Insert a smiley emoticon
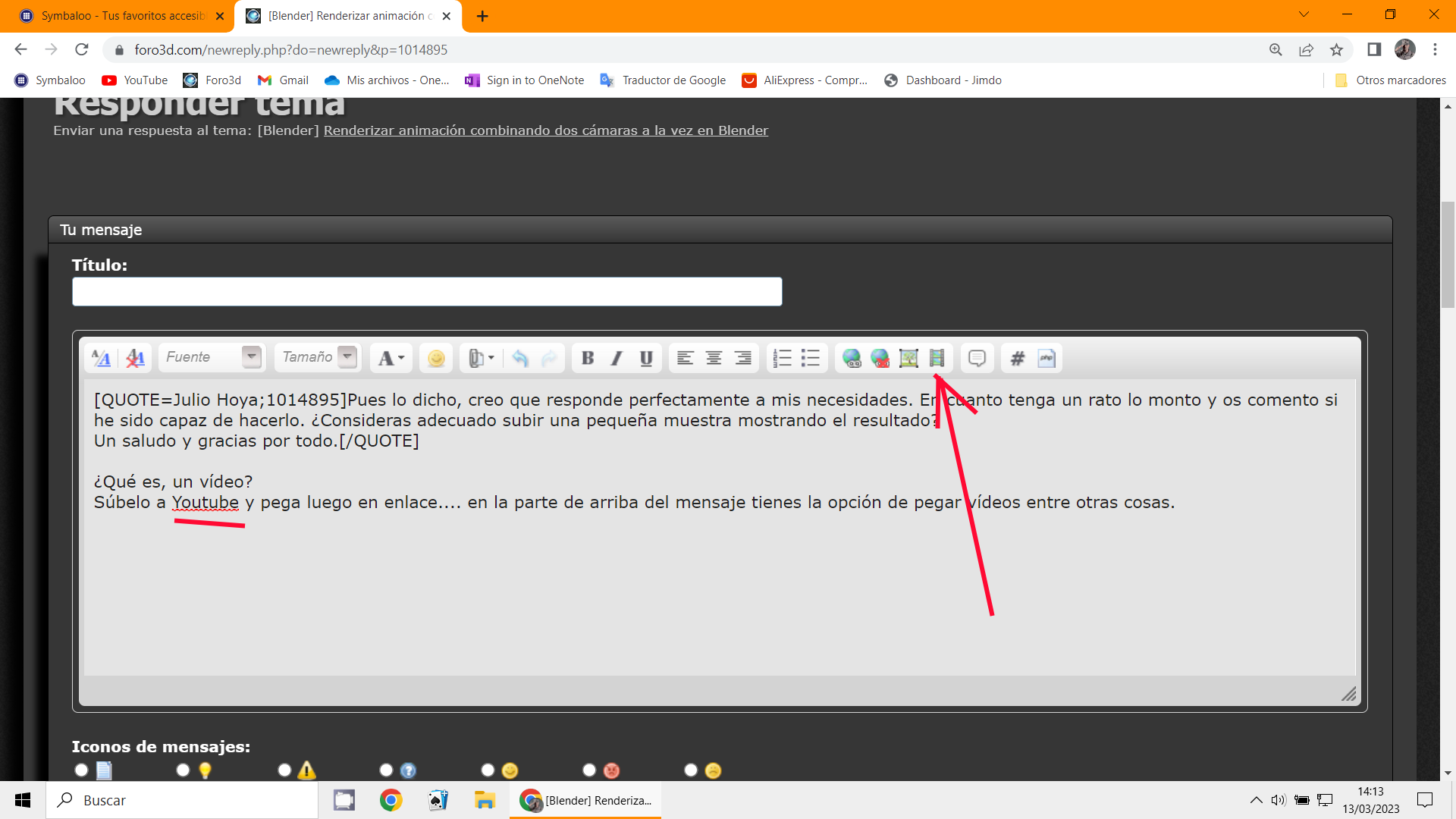The image size is (1456, 819). (436, 358)
